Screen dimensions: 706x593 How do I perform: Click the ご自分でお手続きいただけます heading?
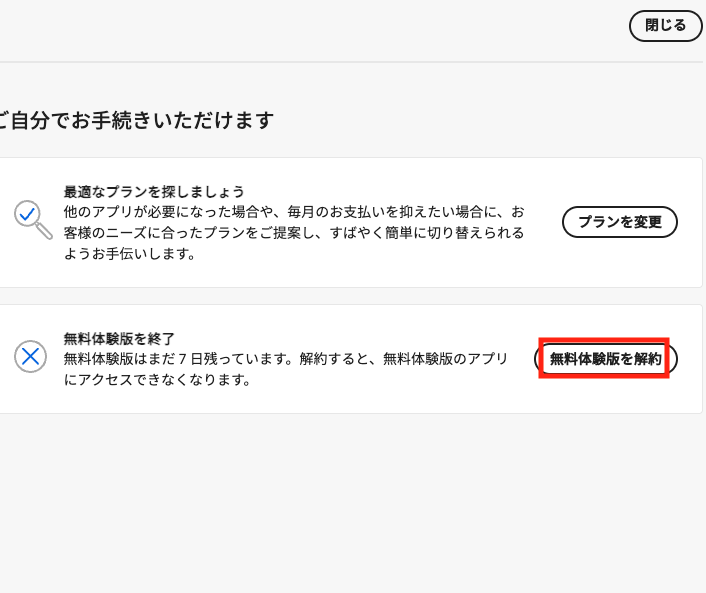pyautogui.click(x=136, y=121)
